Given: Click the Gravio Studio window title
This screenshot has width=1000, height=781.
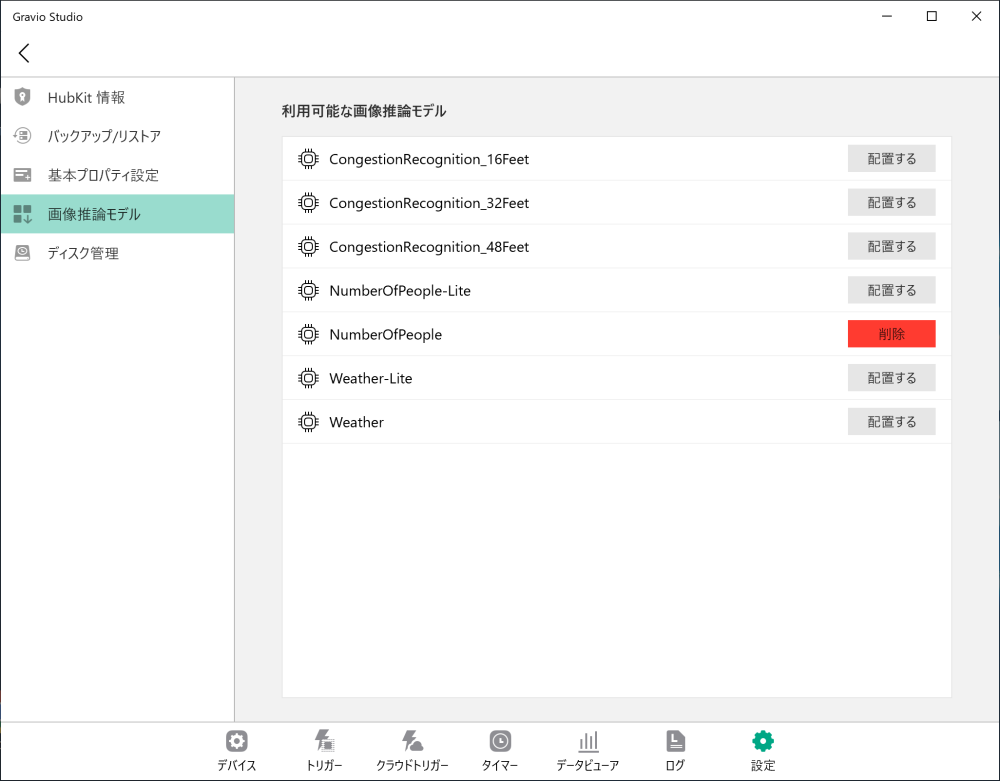Looking at the screenshot, I should [48, 17].
